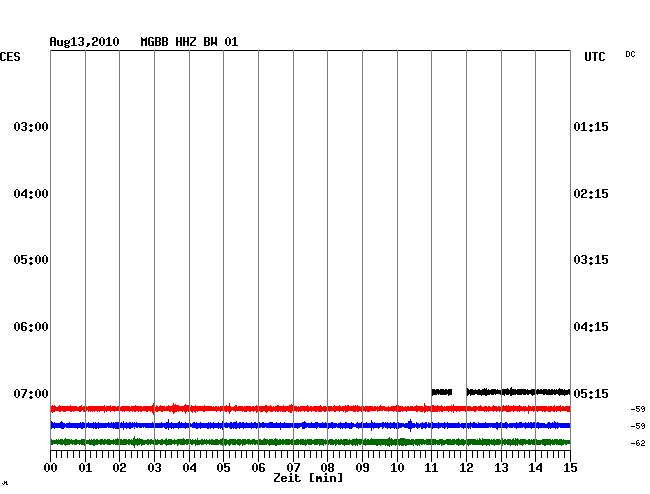Click the 02:15 UTC time label
This screenshot has height=494, width=650.
[591, 194]
